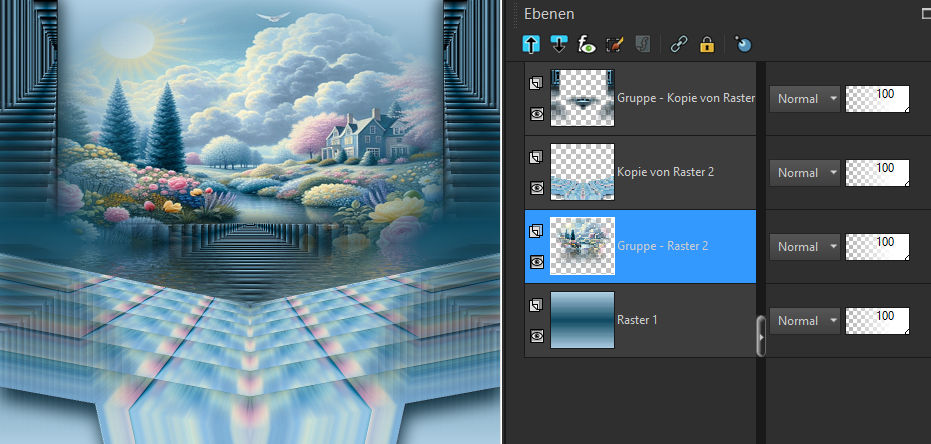Select the 'Gruppe - Raster 2' layer name

tap(663, 246)
